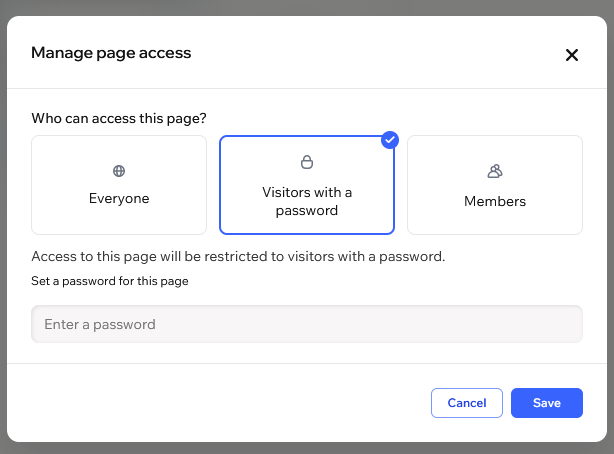Click the "Visitors with a password" text
Viewport: 614px width, 454px height.
pos(307,201)
